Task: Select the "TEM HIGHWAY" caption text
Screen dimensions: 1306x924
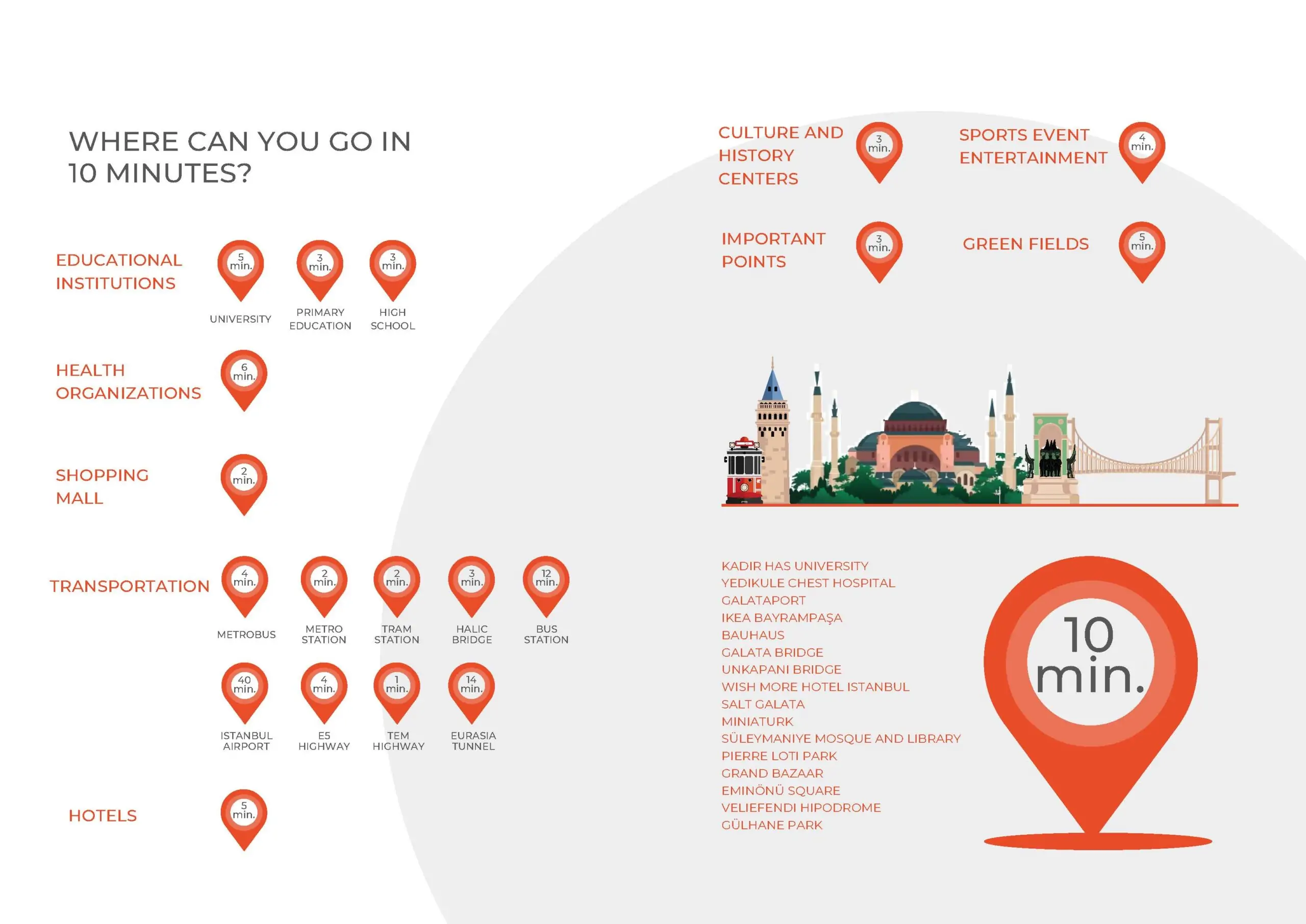Action: coord(399,741)
